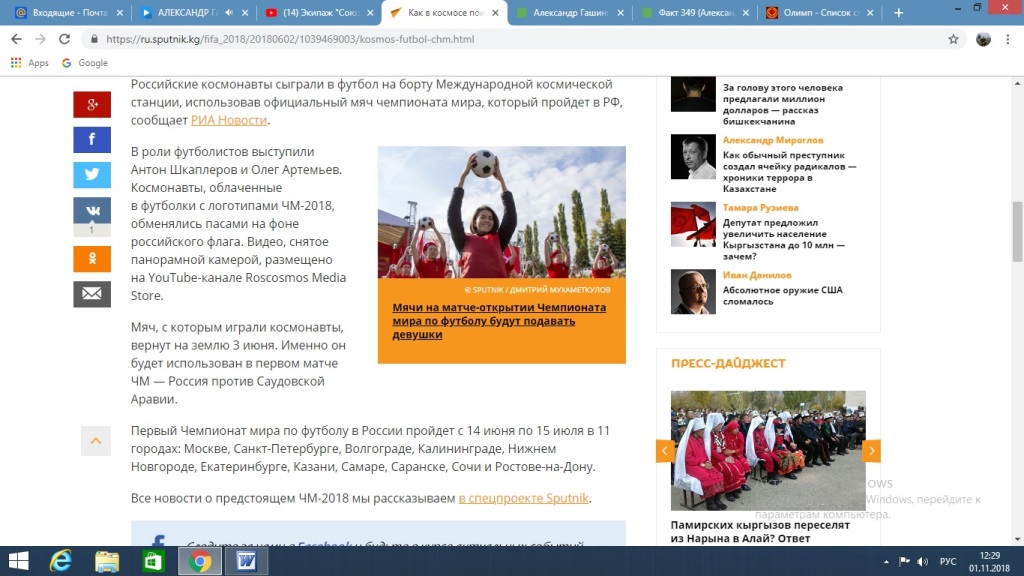Share article on Twitter icon

(x=91, y=175)
